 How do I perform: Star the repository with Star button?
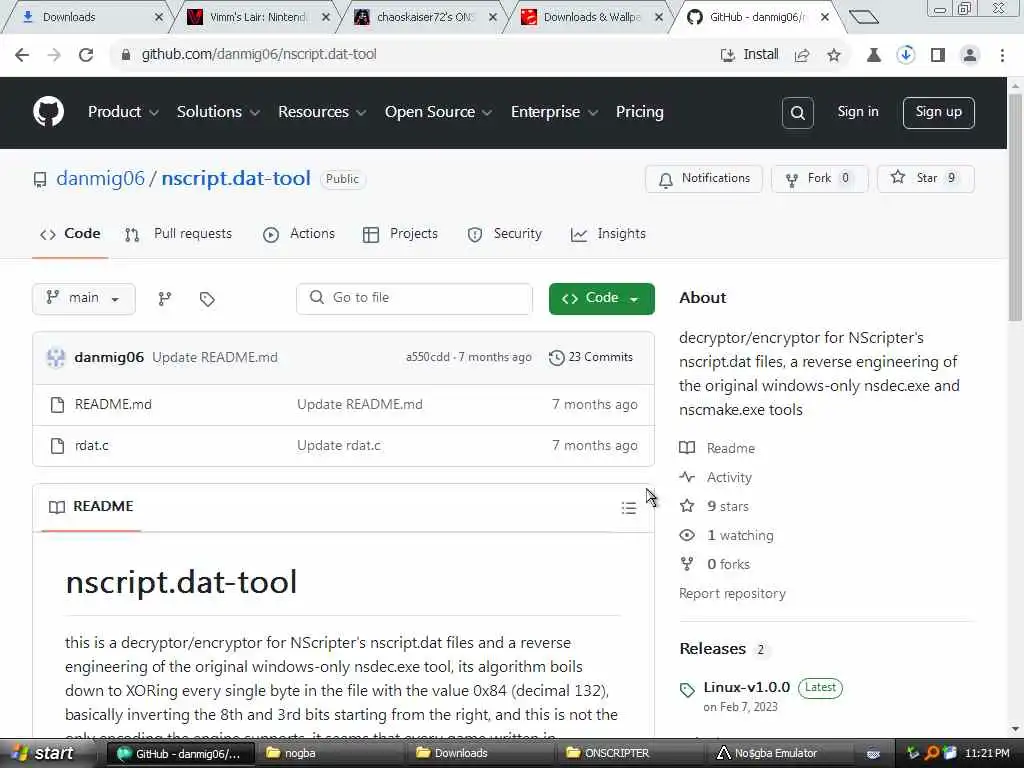pos(925,179)
